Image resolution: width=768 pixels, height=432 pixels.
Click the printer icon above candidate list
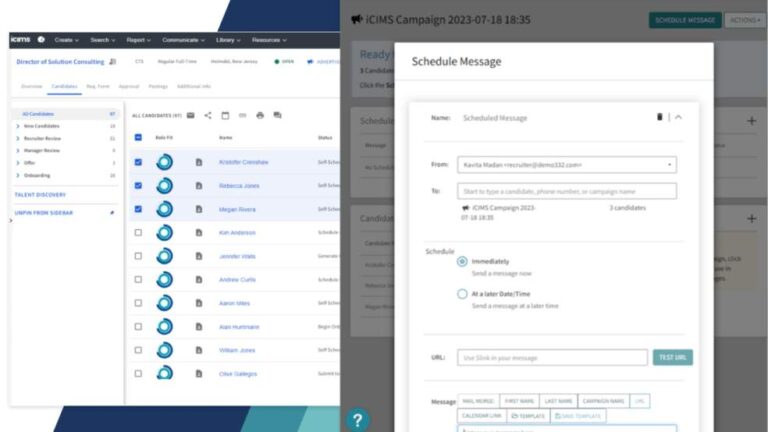[x=260, y=115]
